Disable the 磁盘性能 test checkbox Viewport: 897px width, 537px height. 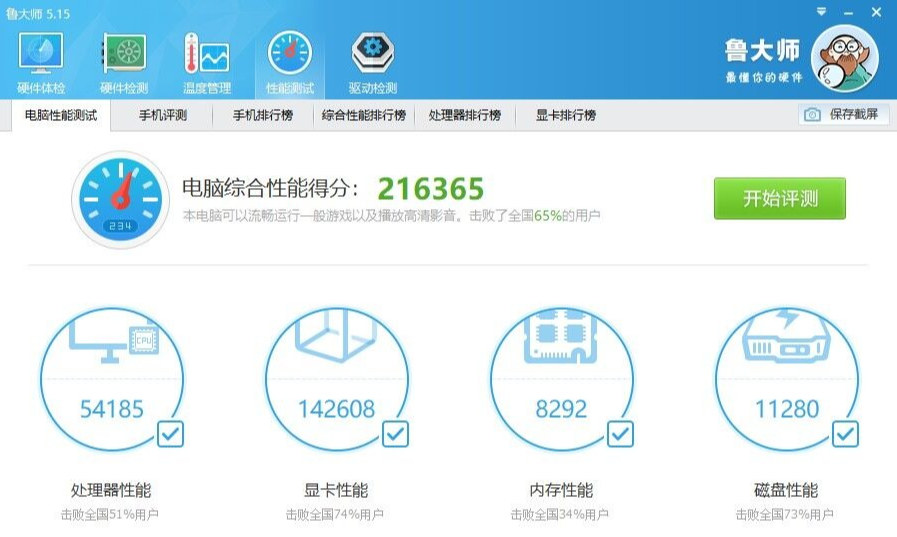(x=846, y=434)
